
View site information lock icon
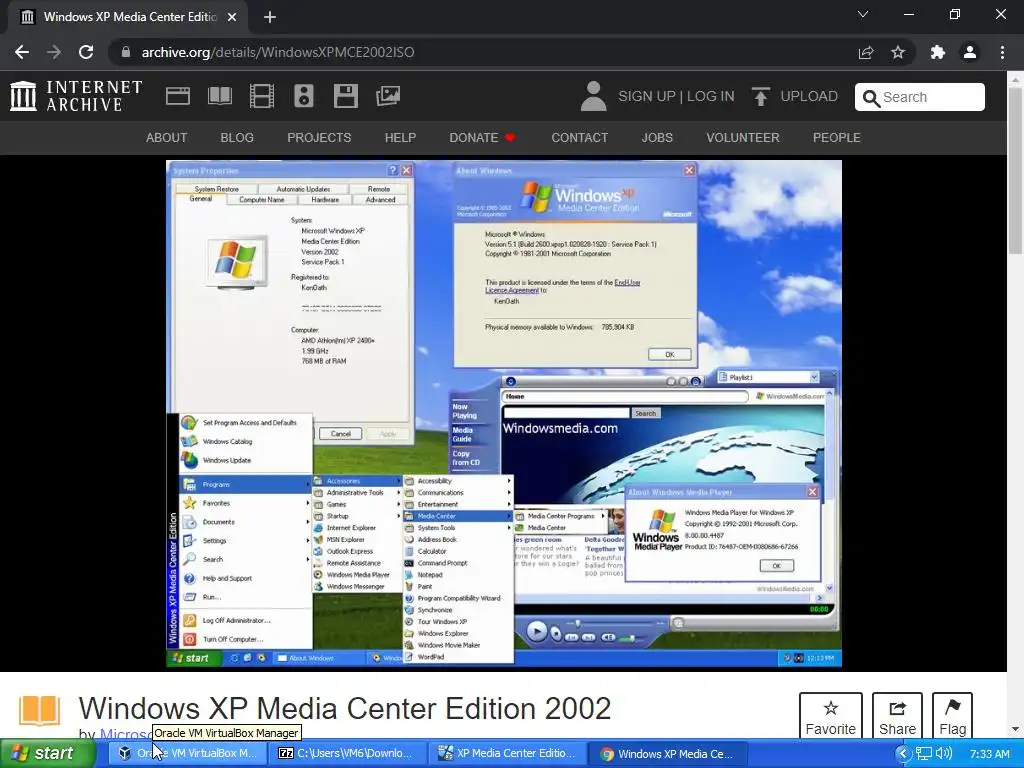point(125,52)
